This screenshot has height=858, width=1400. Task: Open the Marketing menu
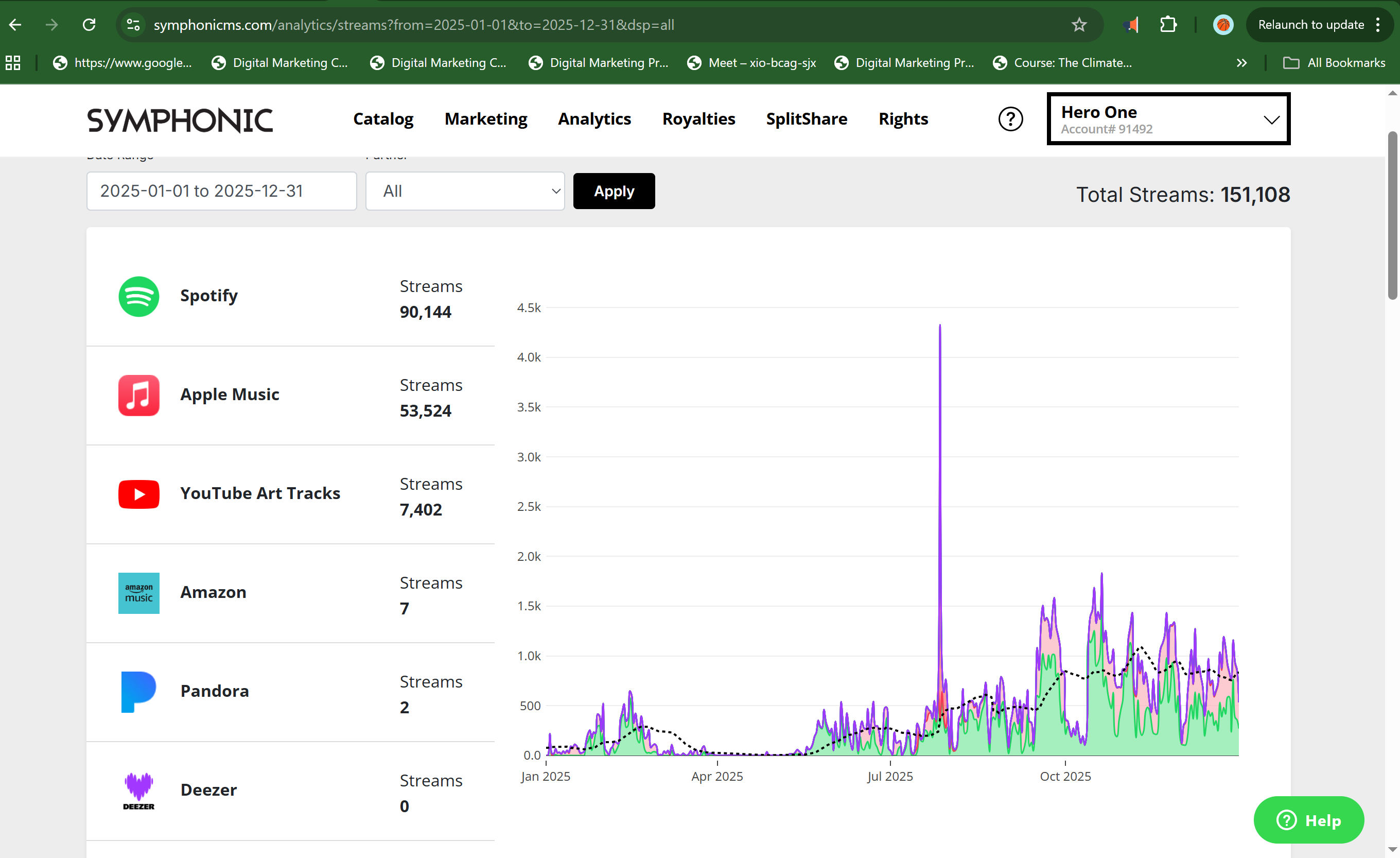[486, 119]
